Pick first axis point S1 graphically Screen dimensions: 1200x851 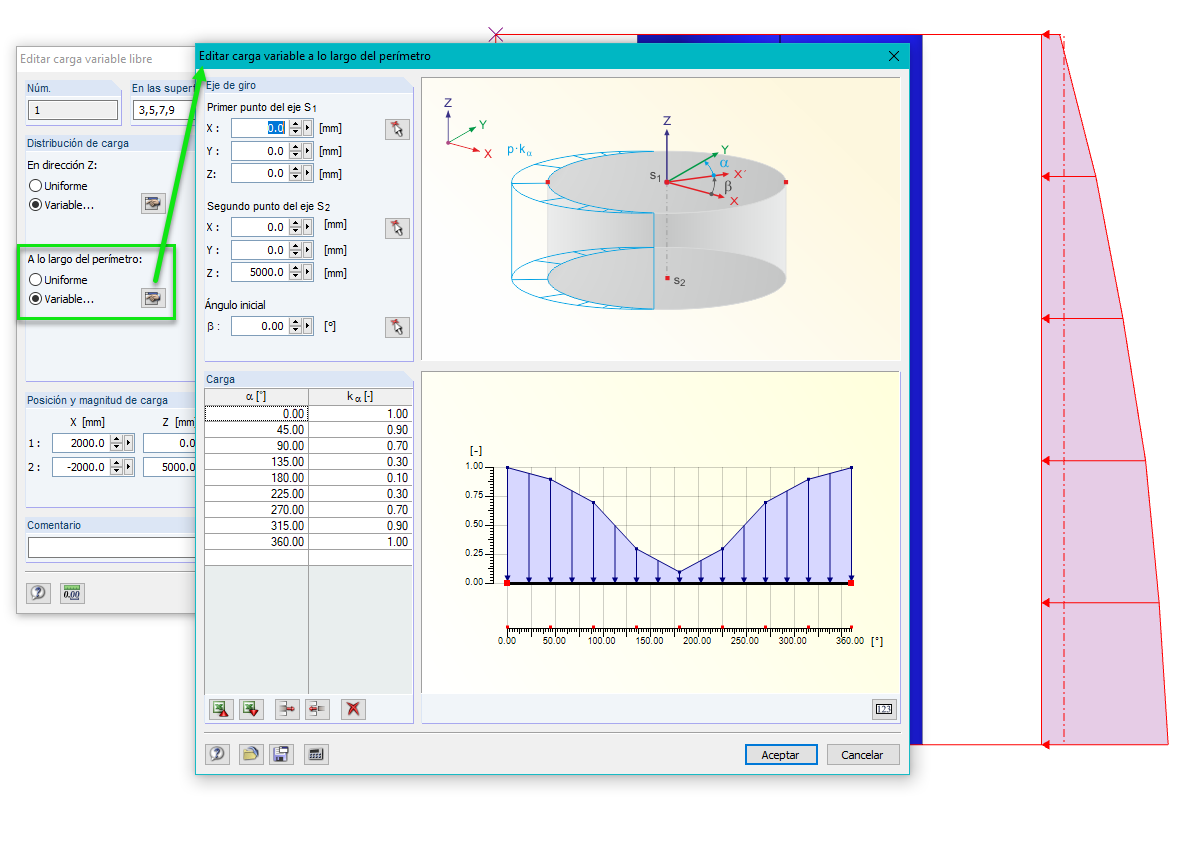coord(397,129)
